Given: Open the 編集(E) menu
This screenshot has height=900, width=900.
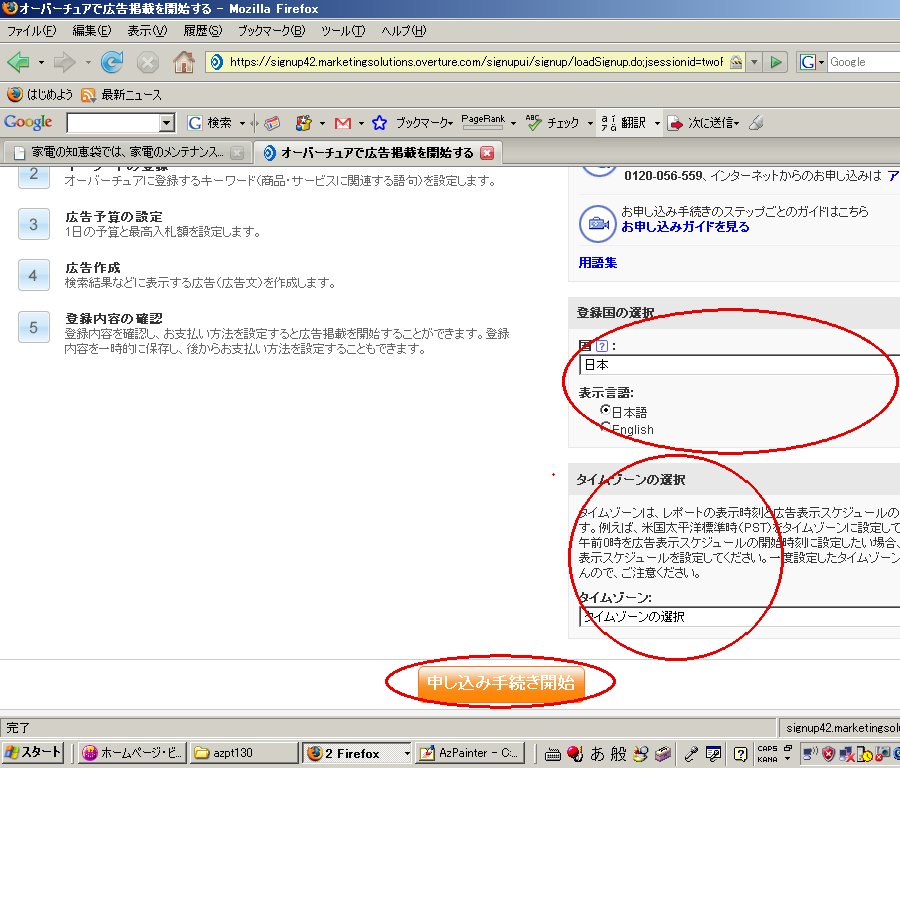Looking at the screenshot, I should click(x=92, y=30).
